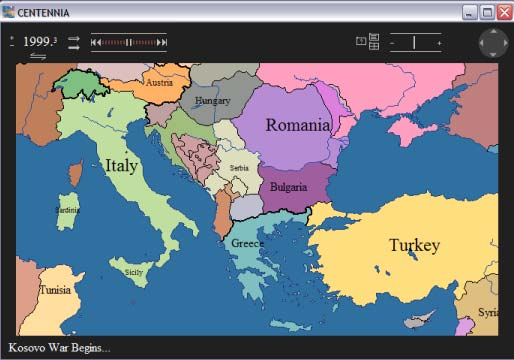Click the upper right-pointing arrow beside the year
514x360 pixels.
74,39
